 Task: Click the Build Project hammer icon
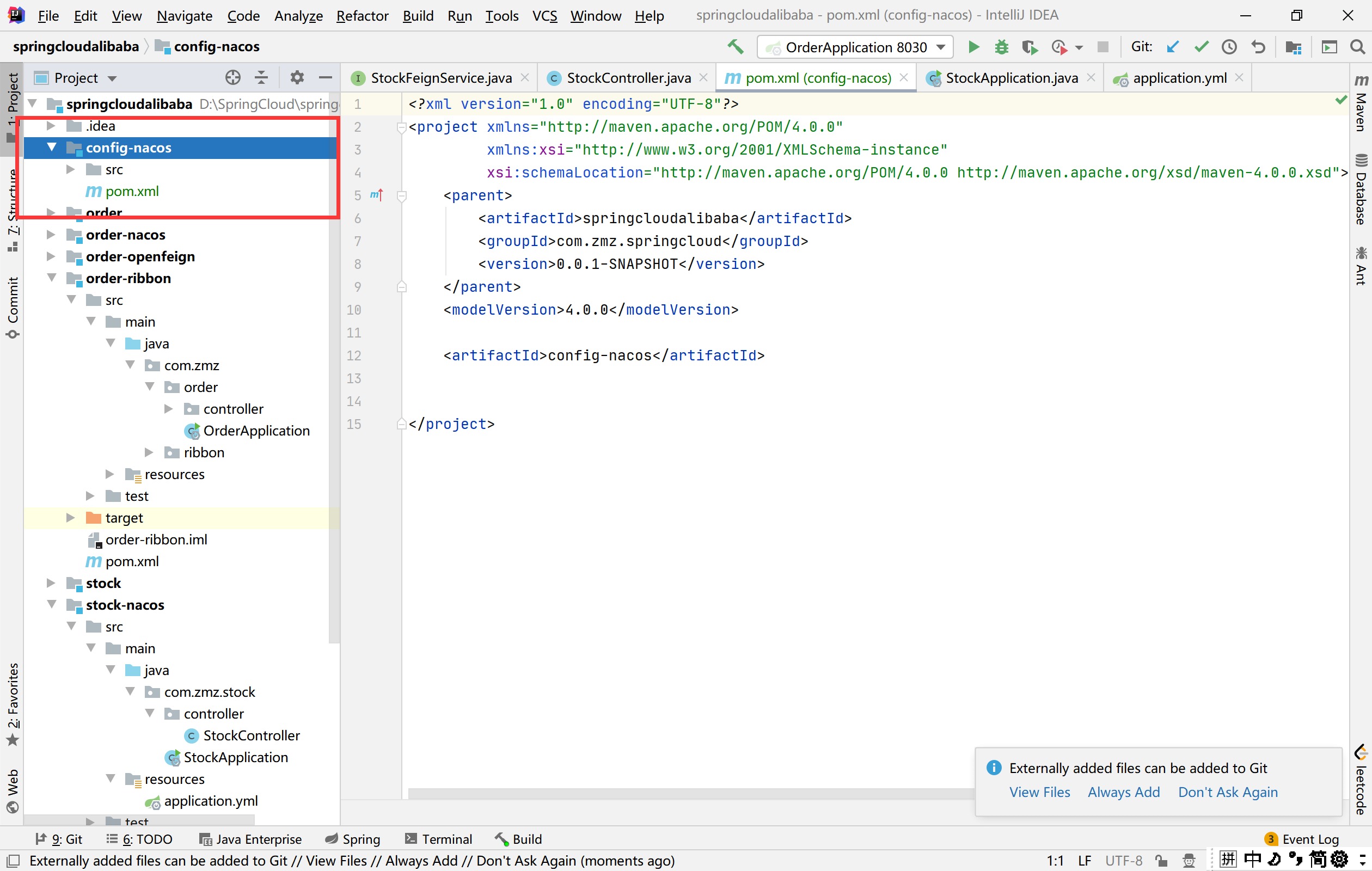point(735,47)
